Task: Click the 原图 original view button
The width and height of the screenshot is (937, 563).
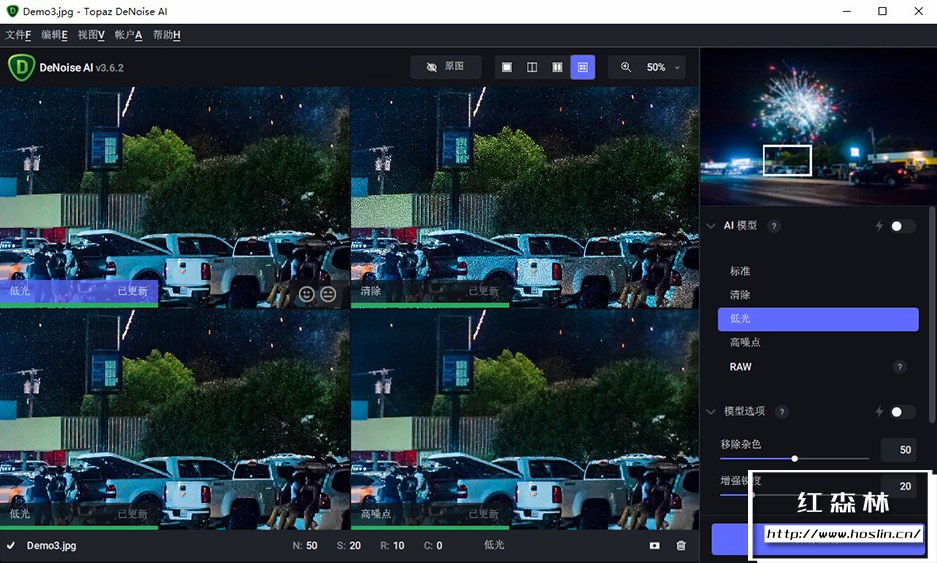Action: (x=445, y=67)
